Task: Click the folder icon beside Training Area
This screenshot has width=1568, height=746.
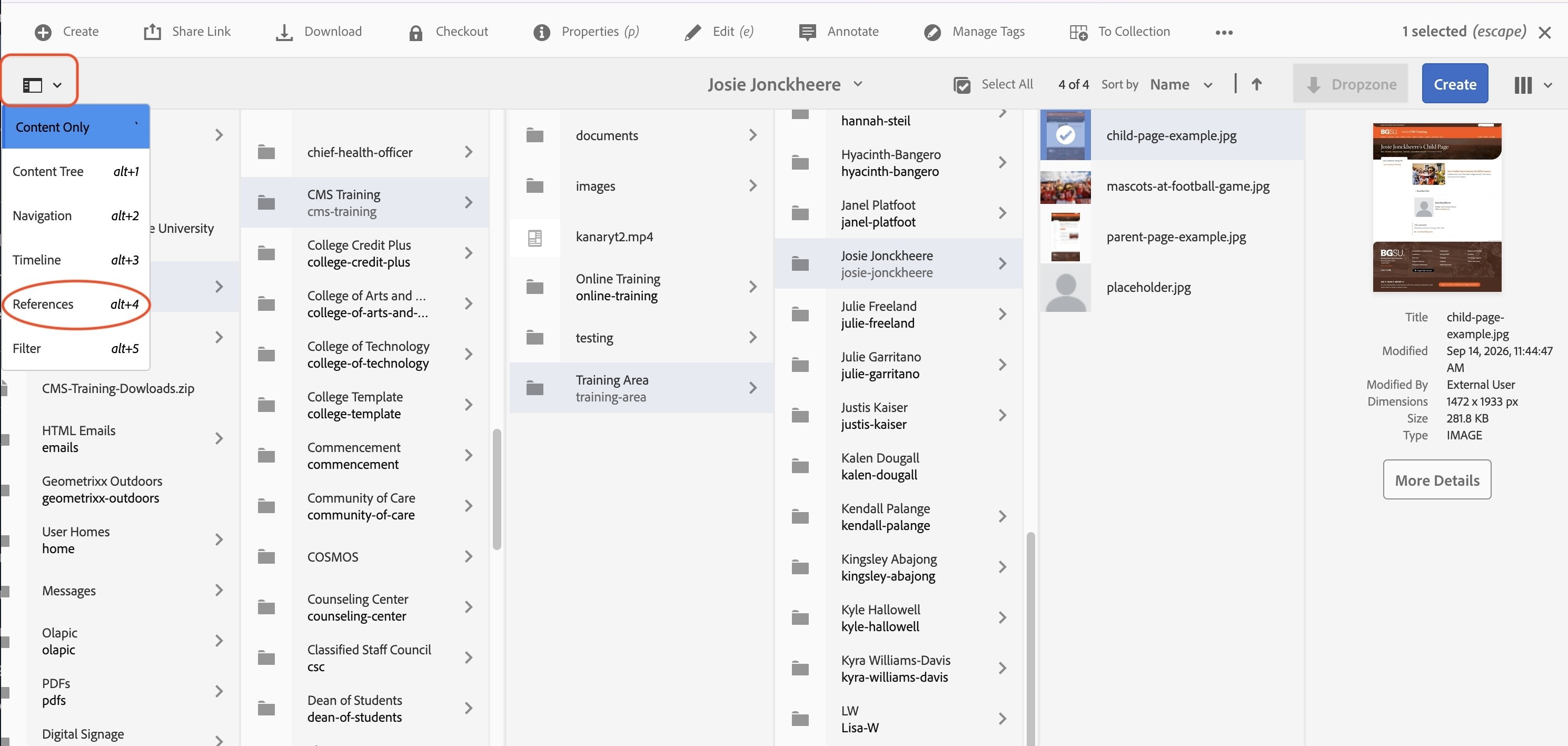Action: pos(534,388)
